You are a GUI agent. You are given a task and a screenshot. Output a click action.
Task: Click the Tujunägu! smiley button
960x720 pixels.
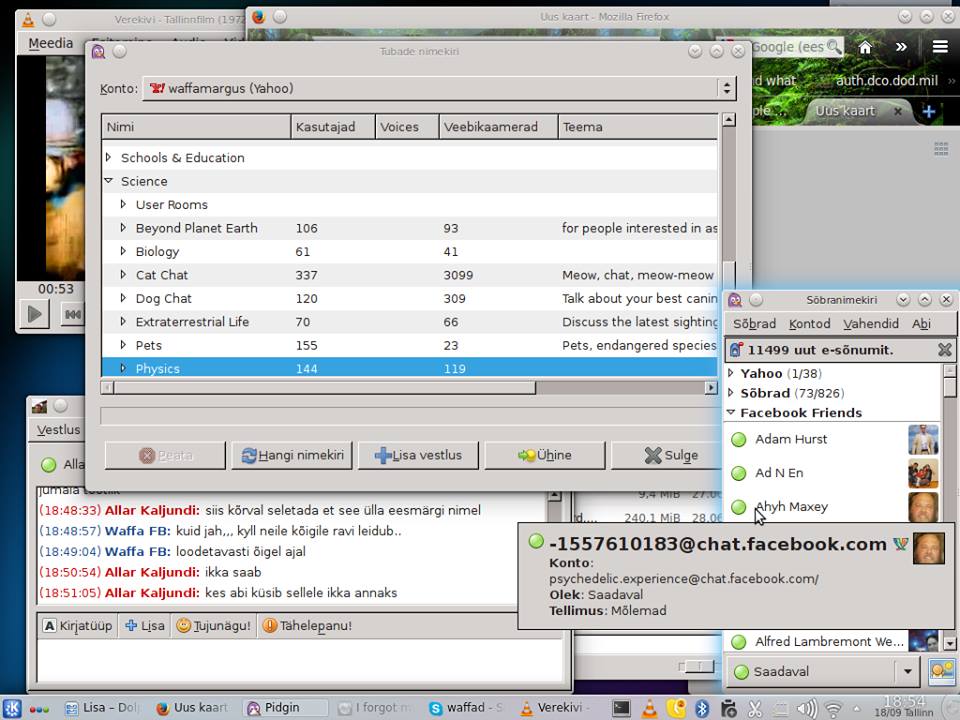tap(214, 626)
